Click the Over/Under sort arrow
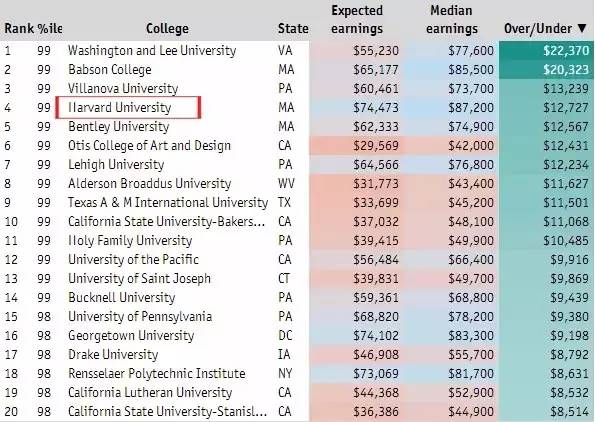This screenshot has height=422, width=595. click(582, 28)
